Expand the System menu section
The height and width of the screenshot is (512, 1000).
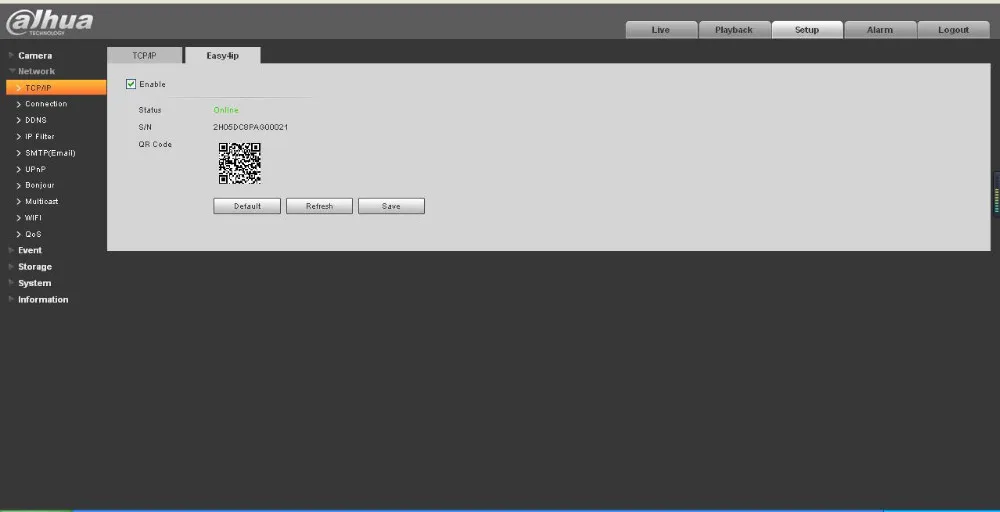tap(34, 283)
